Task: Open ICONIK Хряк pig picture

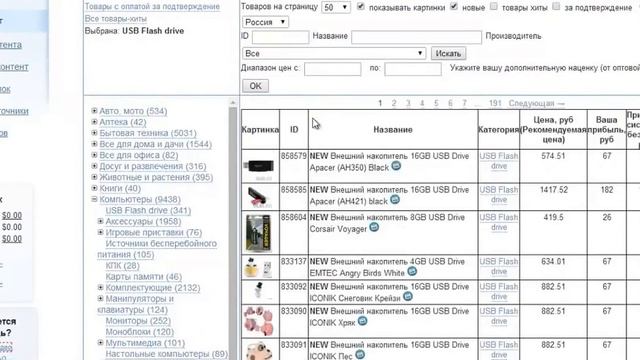Action: pyautogui.click(x=259, y=321)
